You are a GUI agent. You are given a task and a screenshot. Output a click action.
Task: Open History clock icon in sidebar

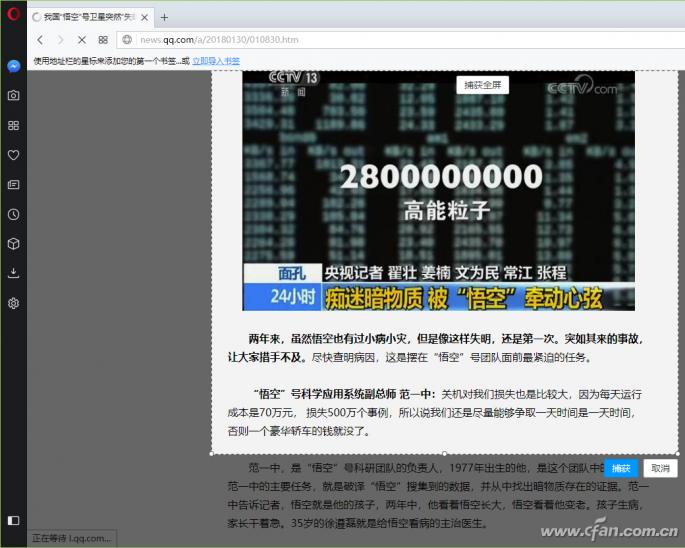pos(14,214)
